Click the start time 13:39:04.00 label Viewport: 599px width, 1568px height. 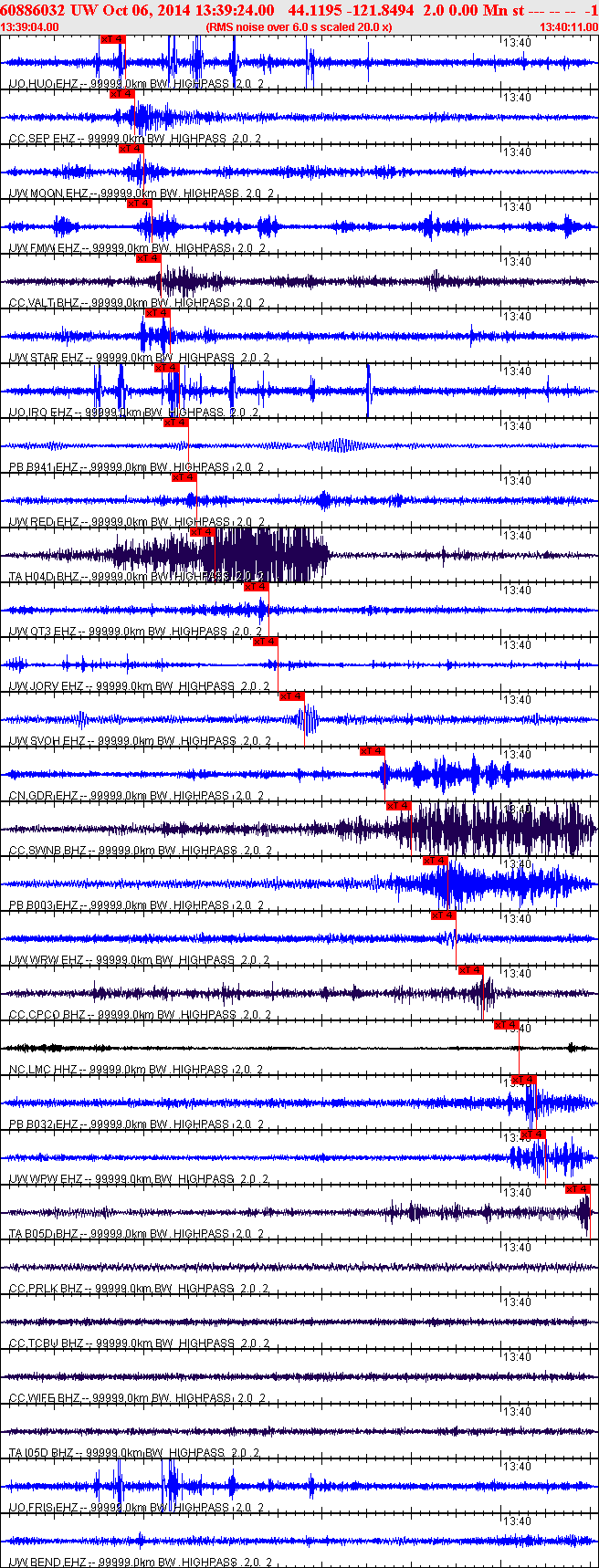pos(30,27)
